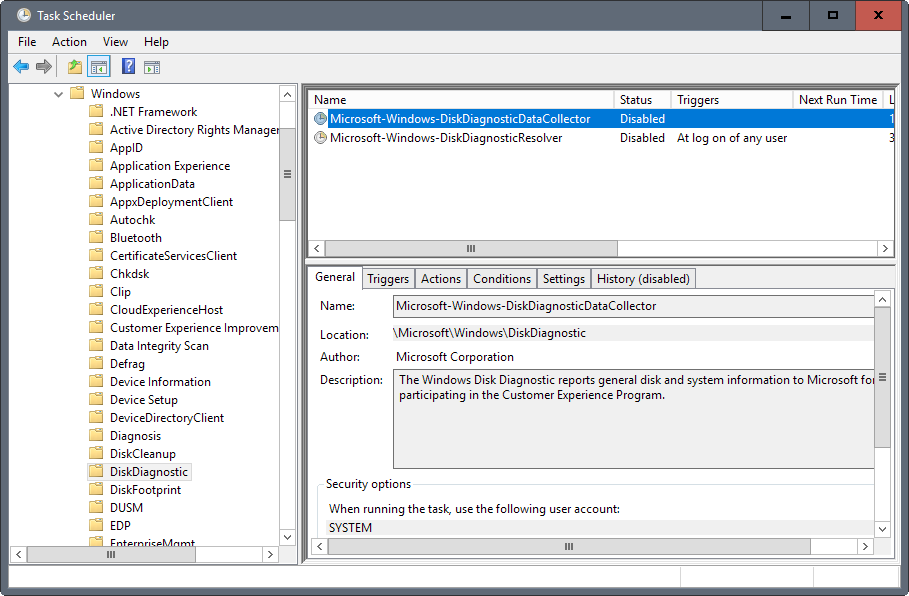
Task: Open the Help toolbar icon
Action: [128, 66]
